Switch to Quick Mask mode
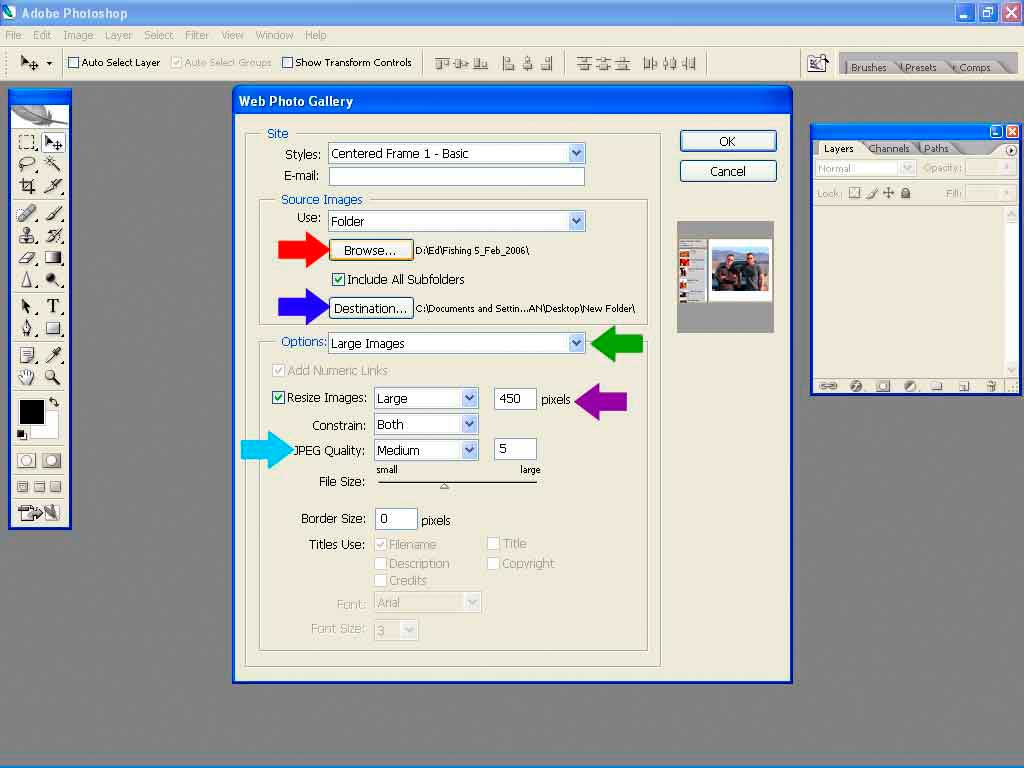 (52, 460)
